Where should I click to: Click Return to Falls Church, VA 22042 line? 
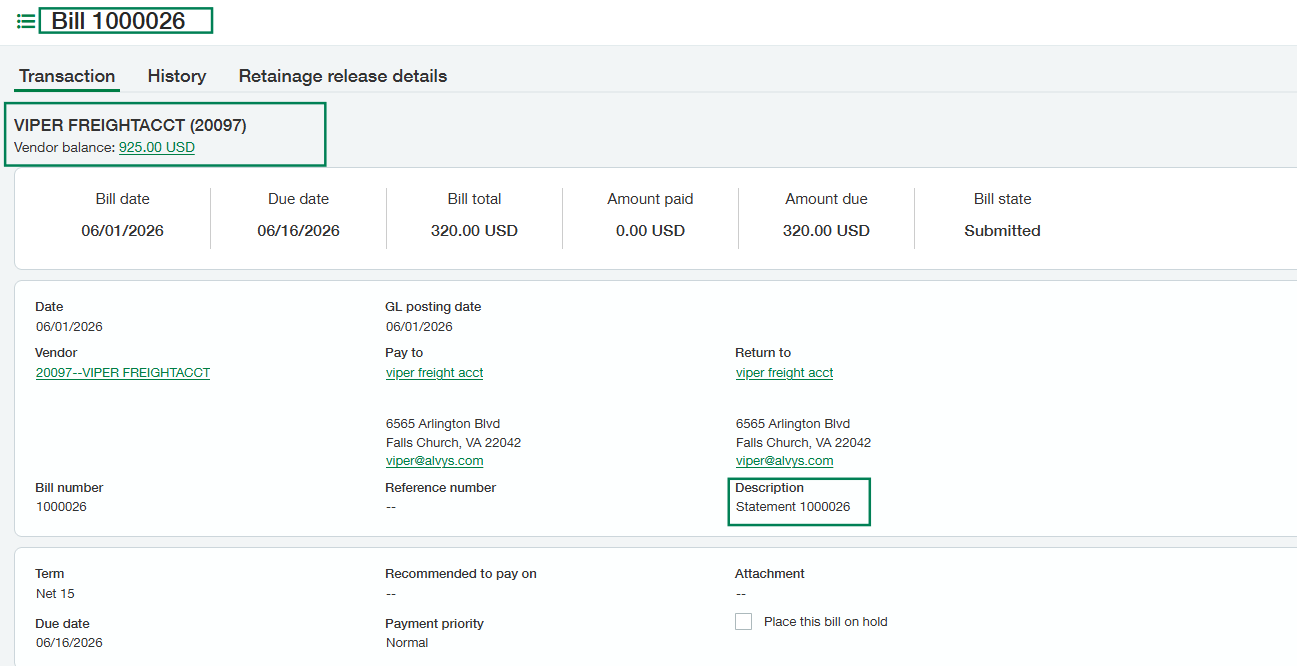(803, 443)
